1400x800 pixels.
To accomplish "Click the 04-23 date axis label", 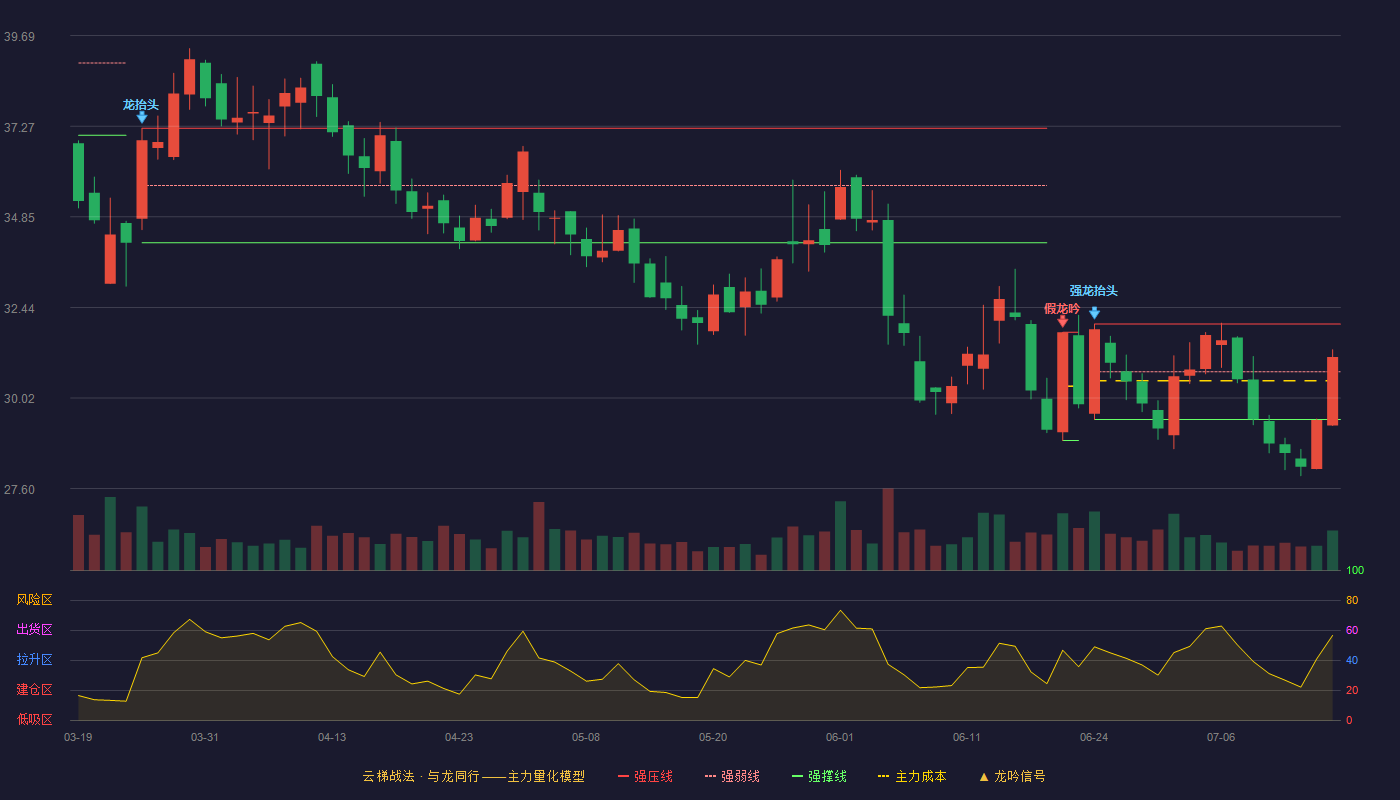I will pyautogui.click(x=459, y=737).
